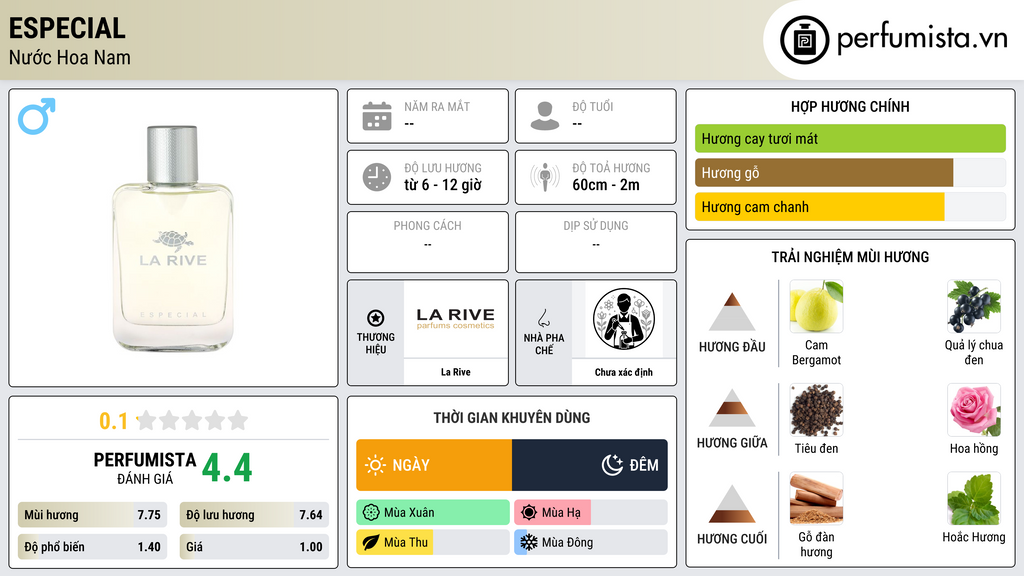1024x576 pixels.
Task: Click the sun icon in the Ngày block
Action: [376, 465]
